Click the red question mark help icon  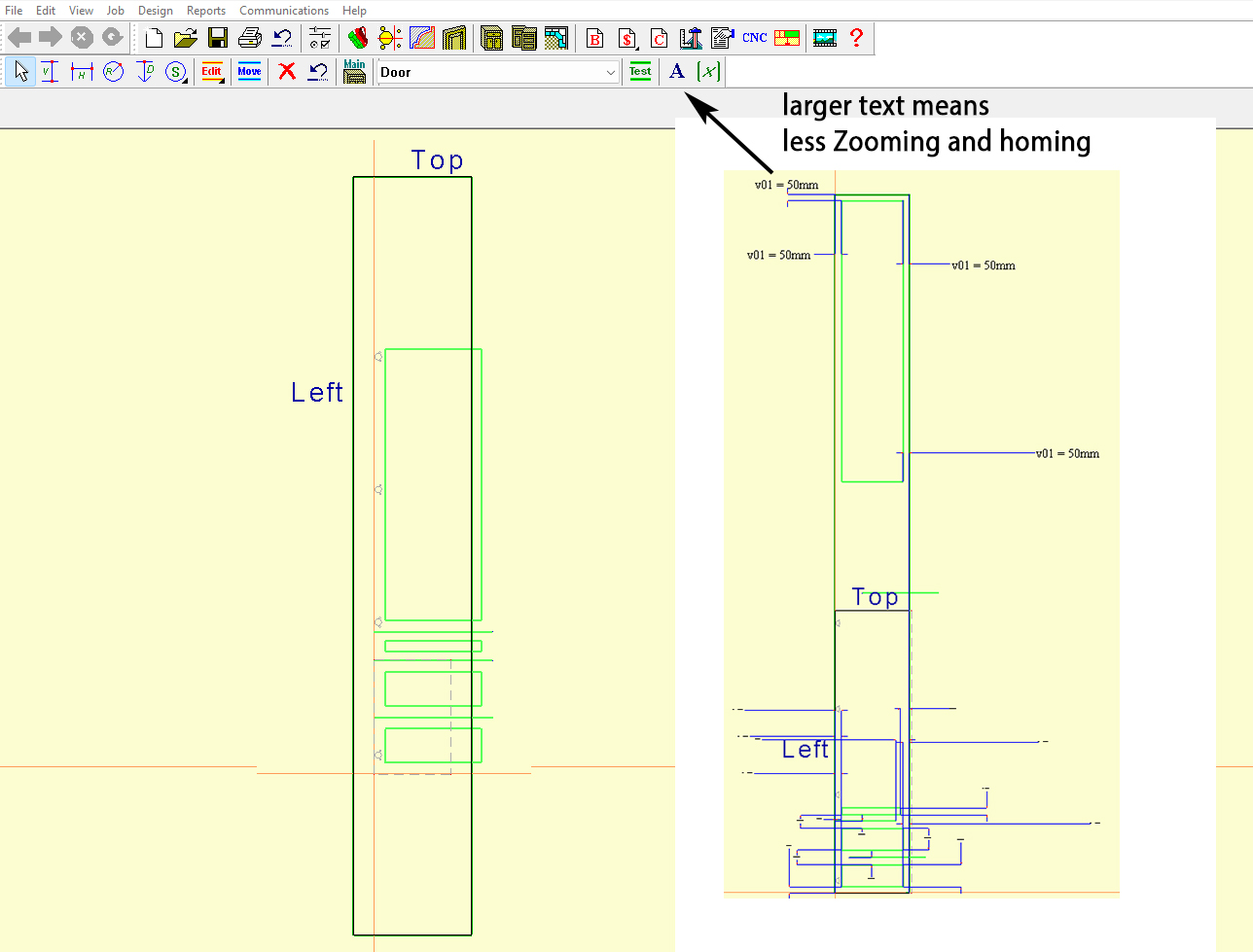coord(856,38)
